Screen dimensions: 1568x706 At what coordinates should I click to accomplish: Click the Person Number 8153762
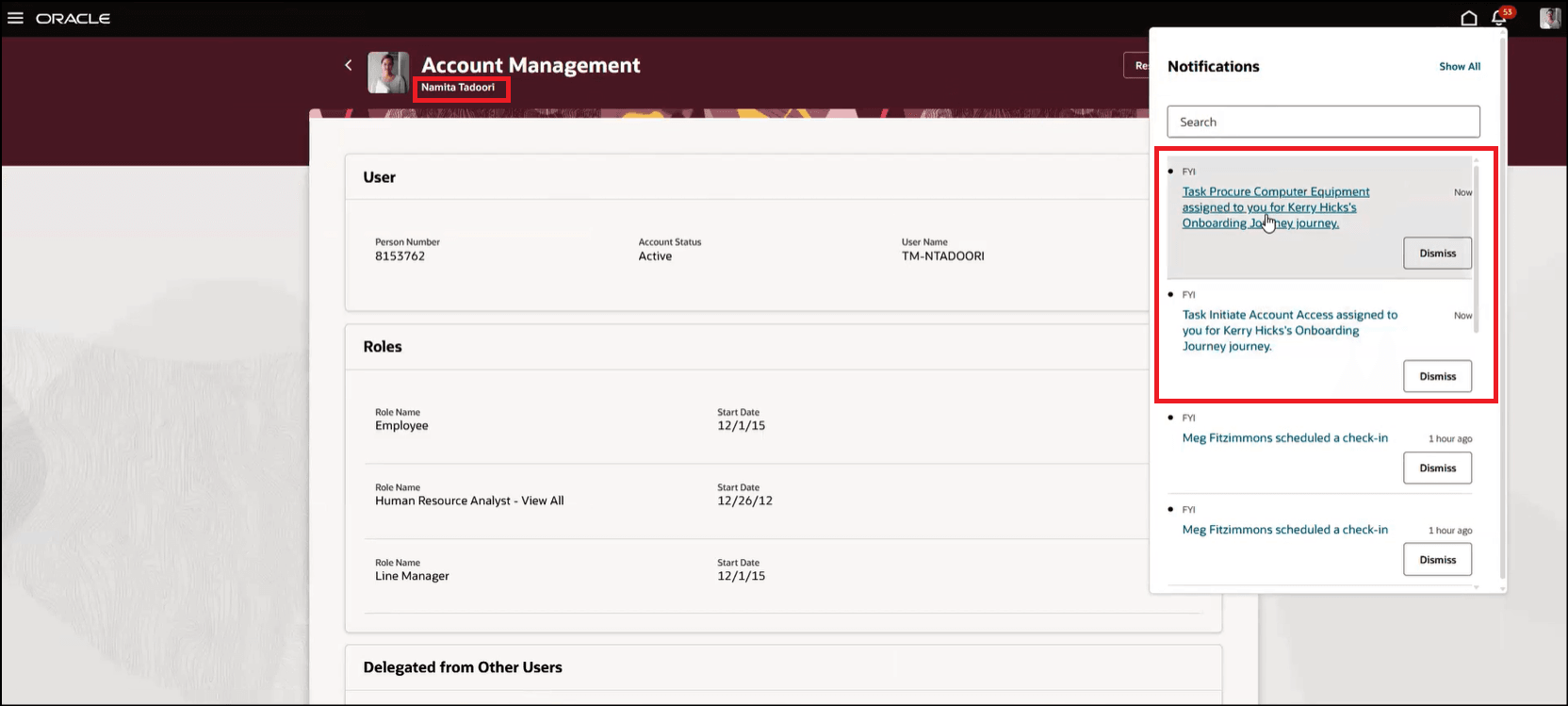(400, 256)
